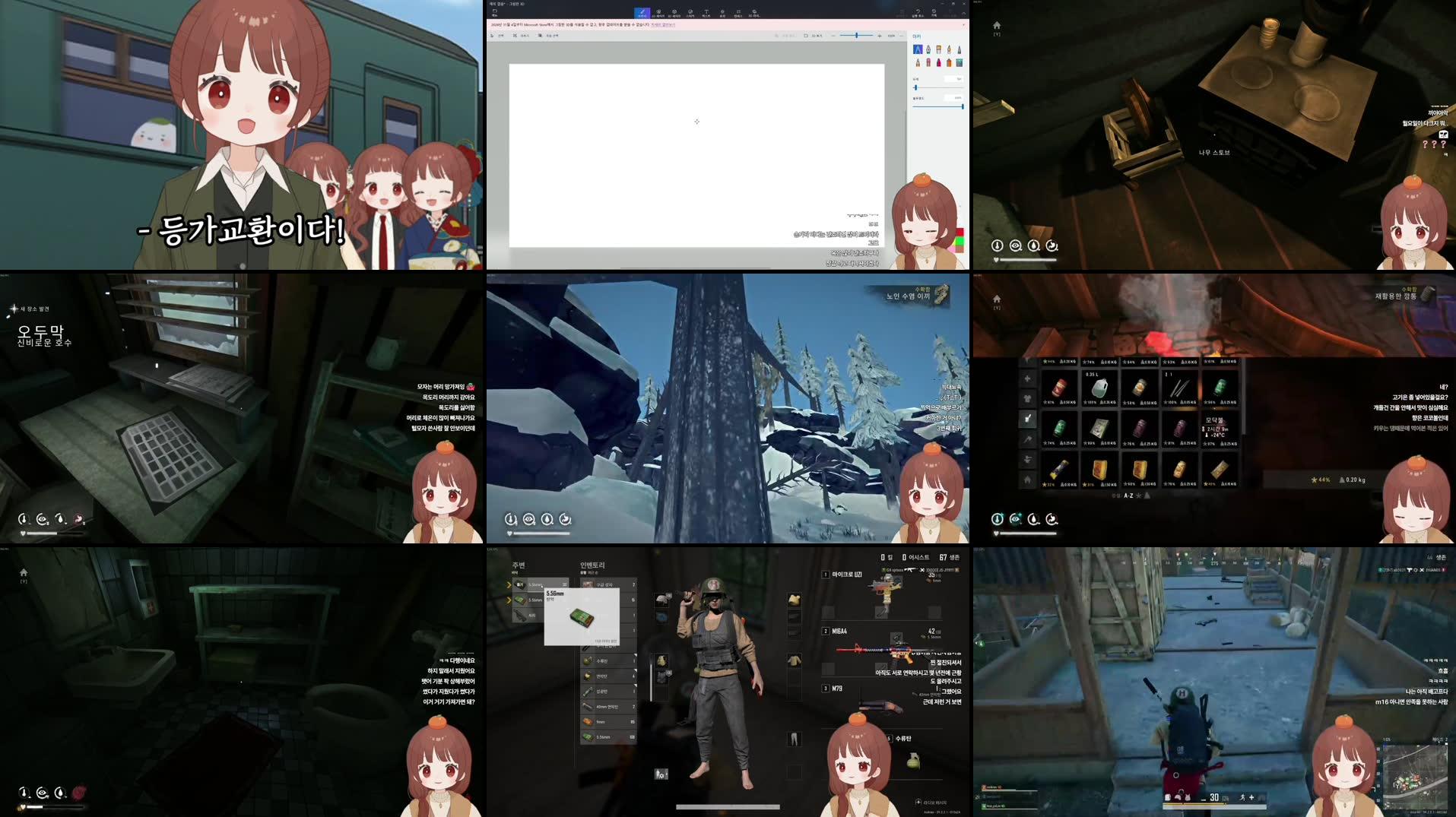
Task: Select the crayon brush from the marker panel
Action: (x=939, y=62)
